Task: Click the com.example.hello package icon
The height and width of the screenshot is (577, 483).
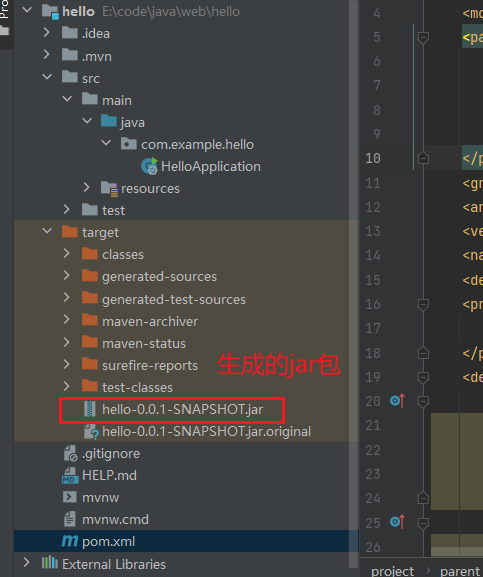Action: [129, 143]
